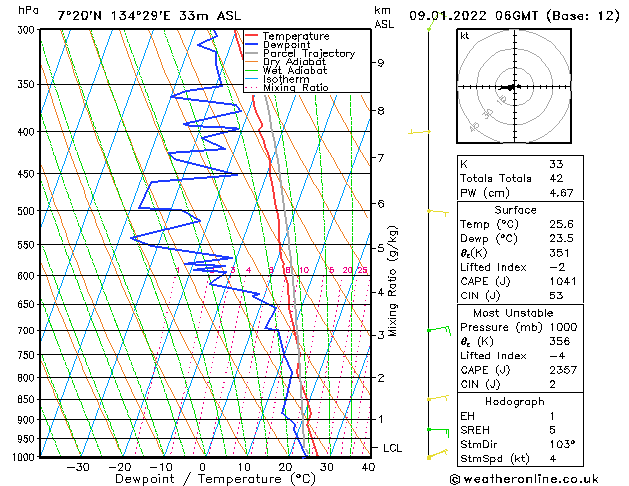
Task: Click the -30 °C temperature axis label
Action: click(78, 467)
